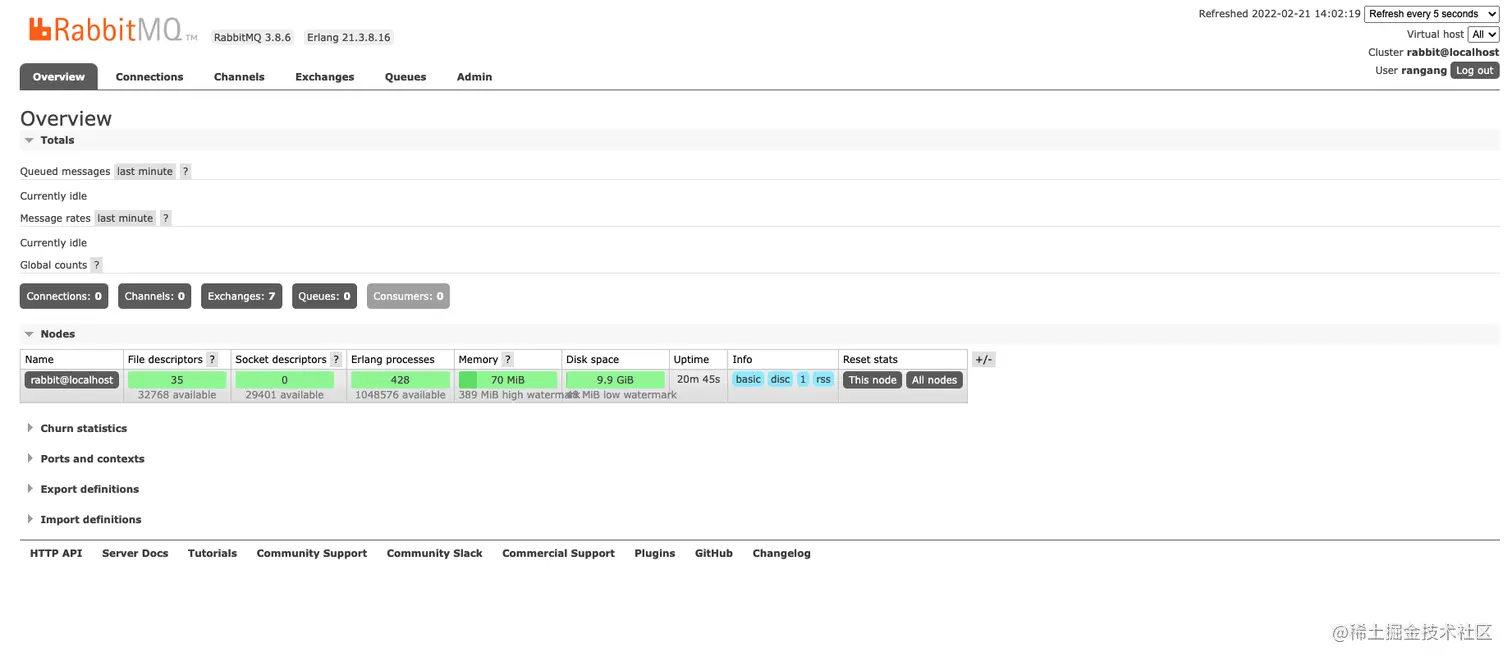Click the 1048576 available text

click(x=400, y=395)
